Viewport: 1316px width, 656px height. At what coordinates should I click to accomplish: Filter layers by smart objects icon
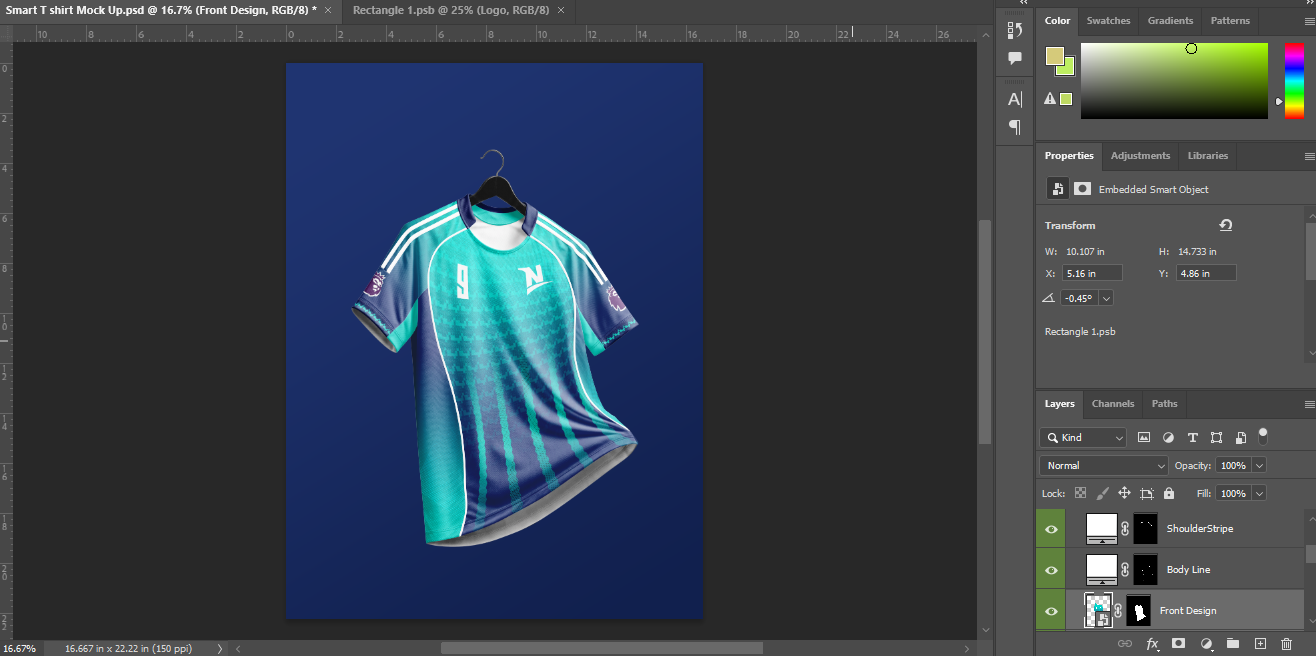tap(1240, 437)
